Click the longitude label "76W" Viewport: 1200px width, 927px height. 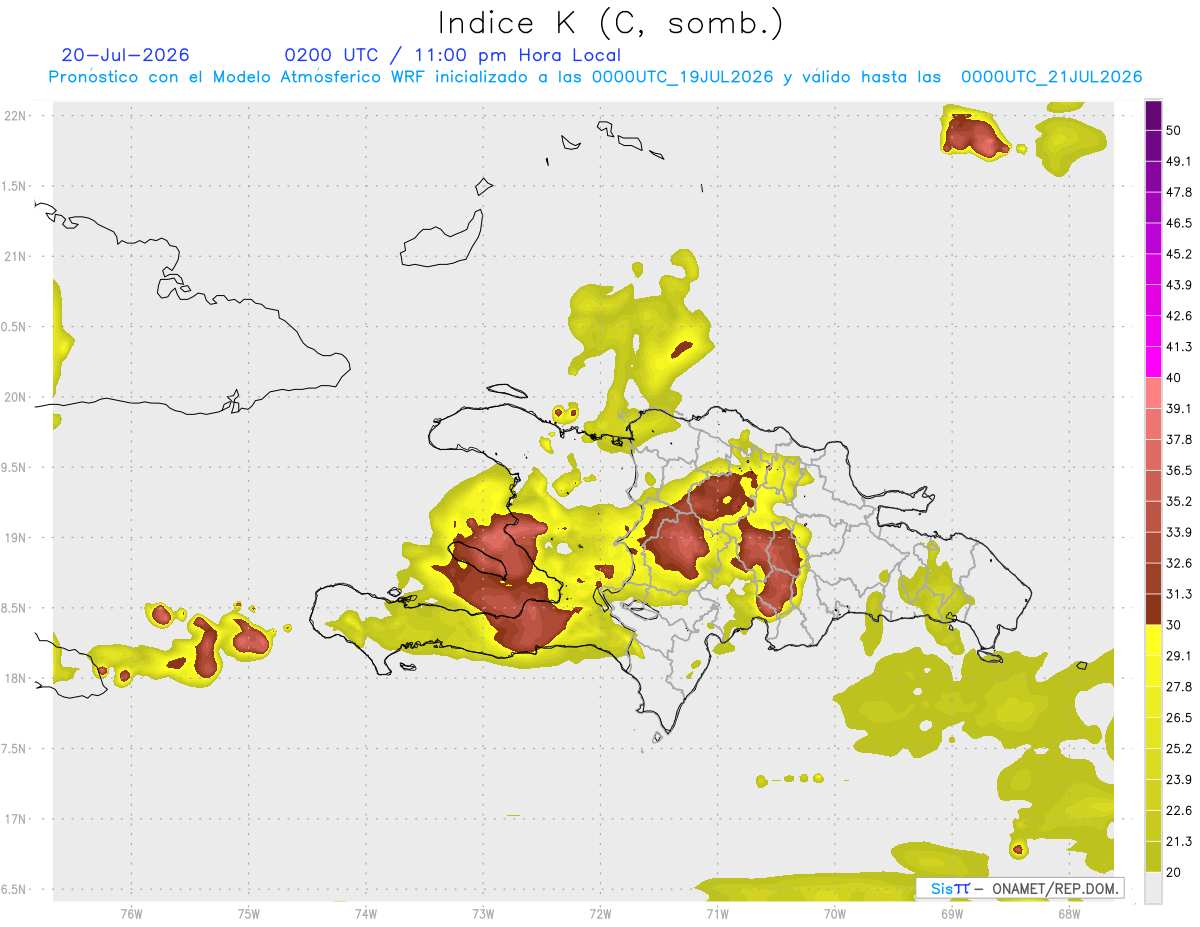point(131,913)
